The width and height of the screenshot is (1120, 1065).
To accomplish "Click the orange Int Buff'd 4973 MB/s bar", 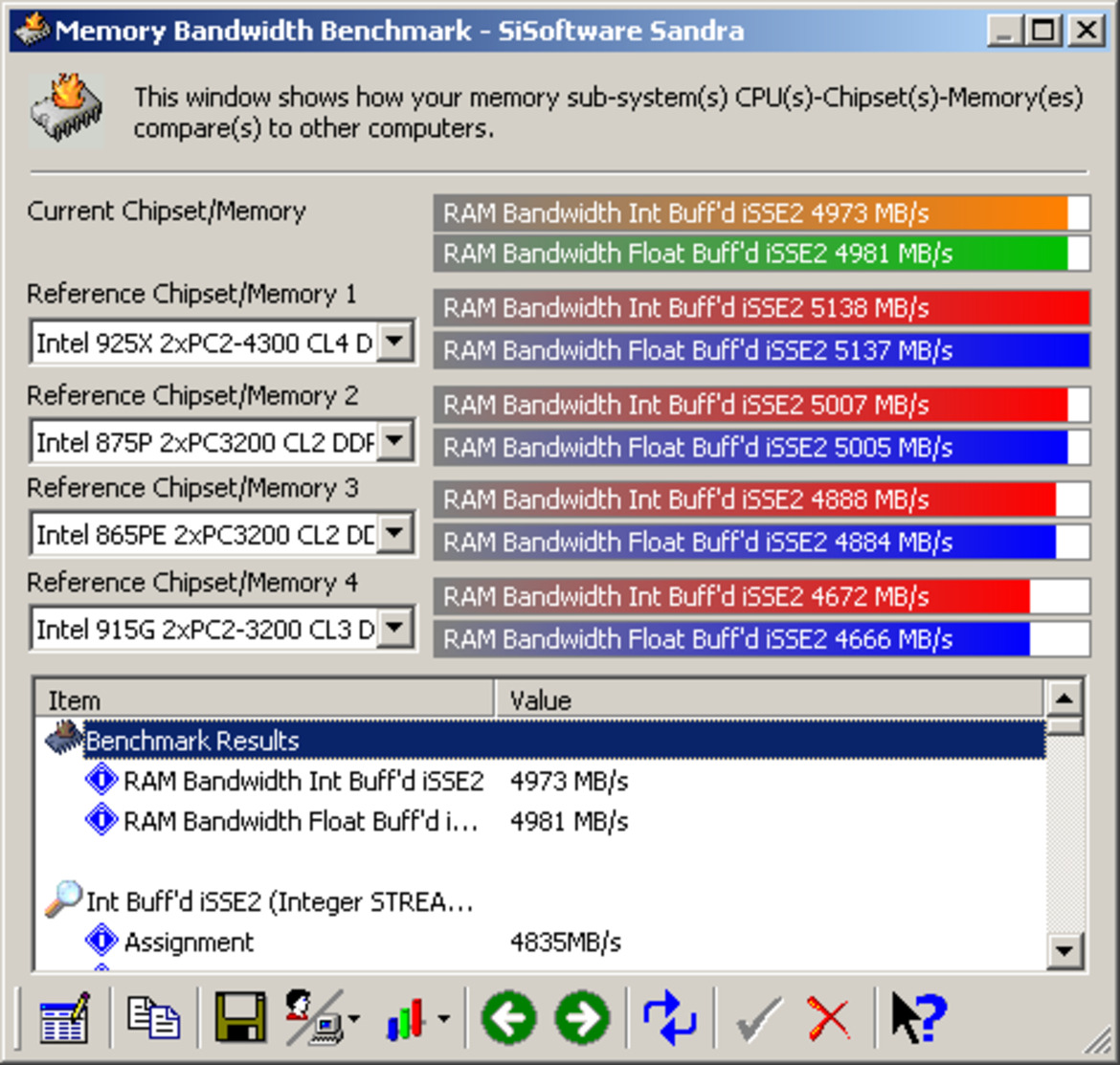I will click(x=761, y=212).
